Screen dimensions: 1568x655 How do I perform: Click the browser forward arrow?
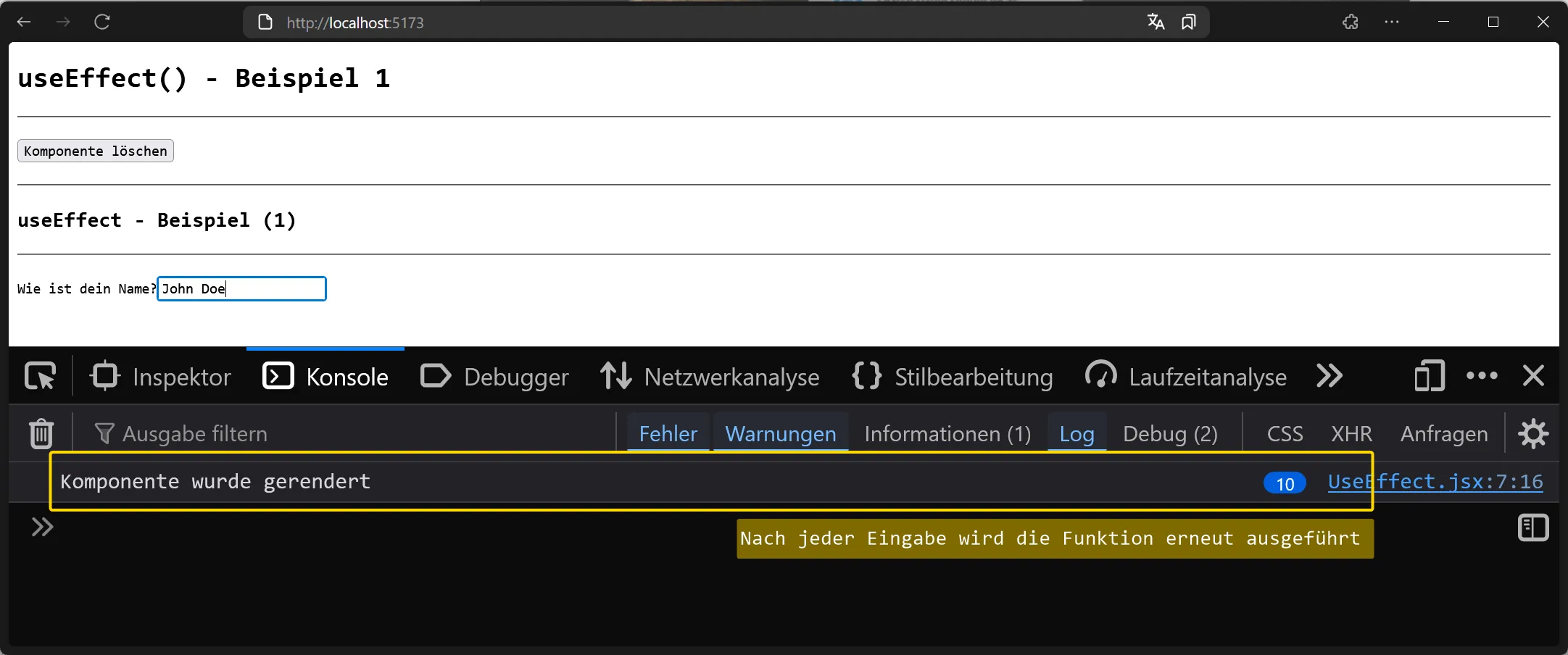(x=63, y=22)
